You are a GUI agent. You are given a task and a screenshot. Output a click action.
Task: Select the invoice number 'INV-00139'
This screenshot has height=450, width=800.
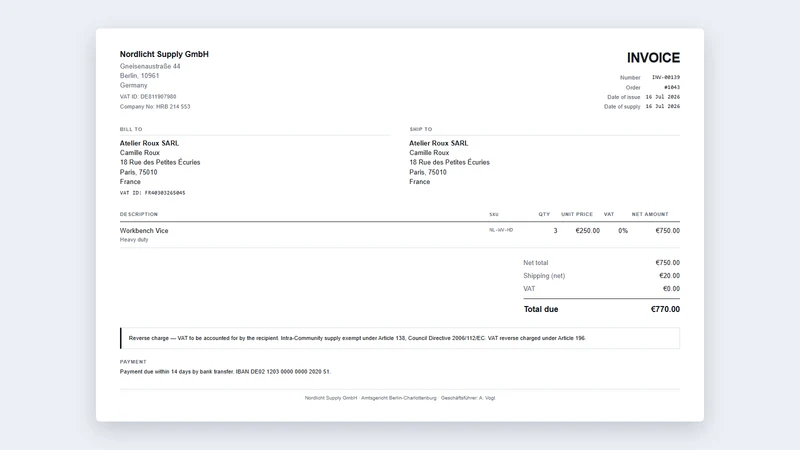point(666,78)
